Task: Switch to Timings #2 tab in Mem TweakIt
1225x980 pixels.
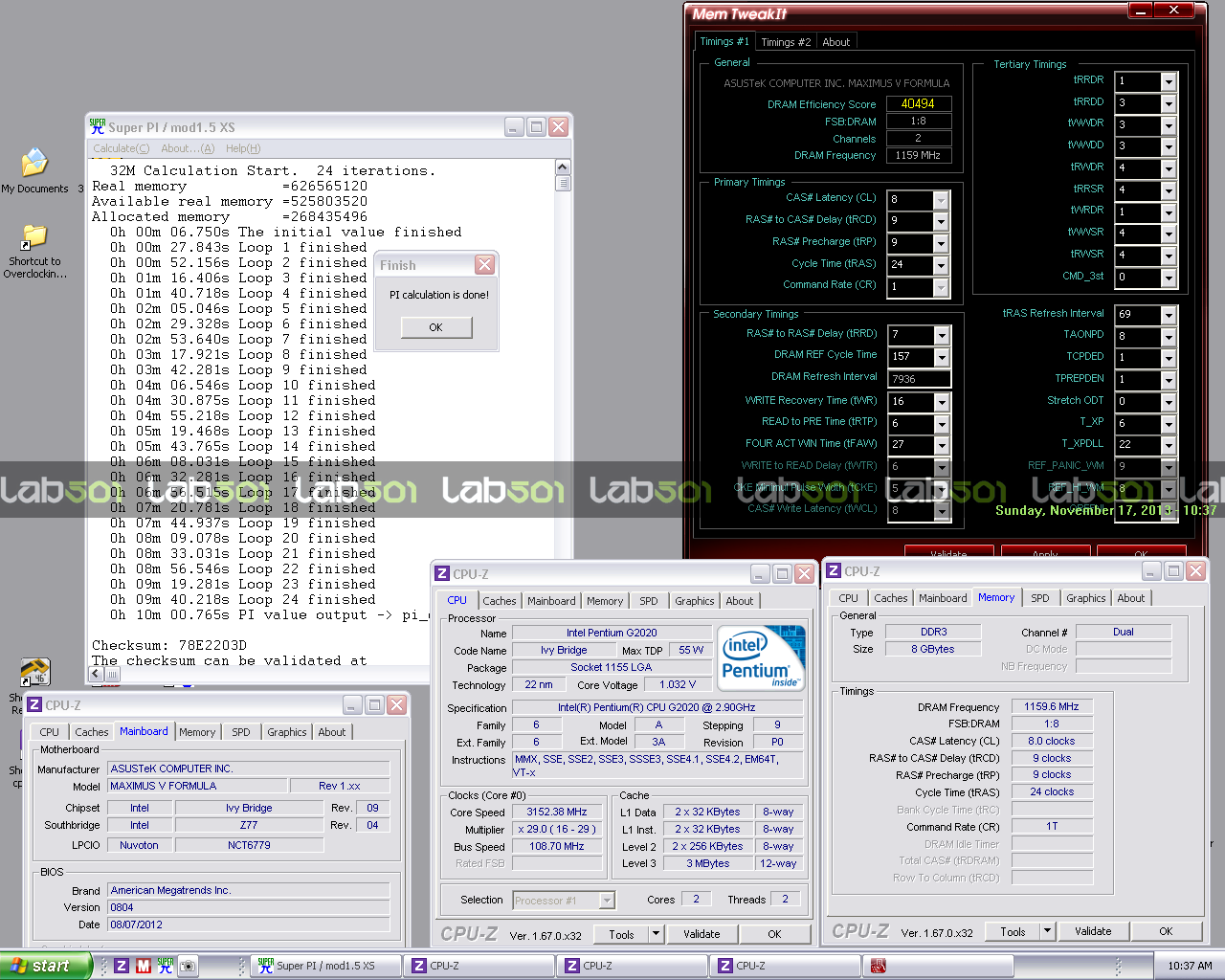Action: [x=786, y=42]
